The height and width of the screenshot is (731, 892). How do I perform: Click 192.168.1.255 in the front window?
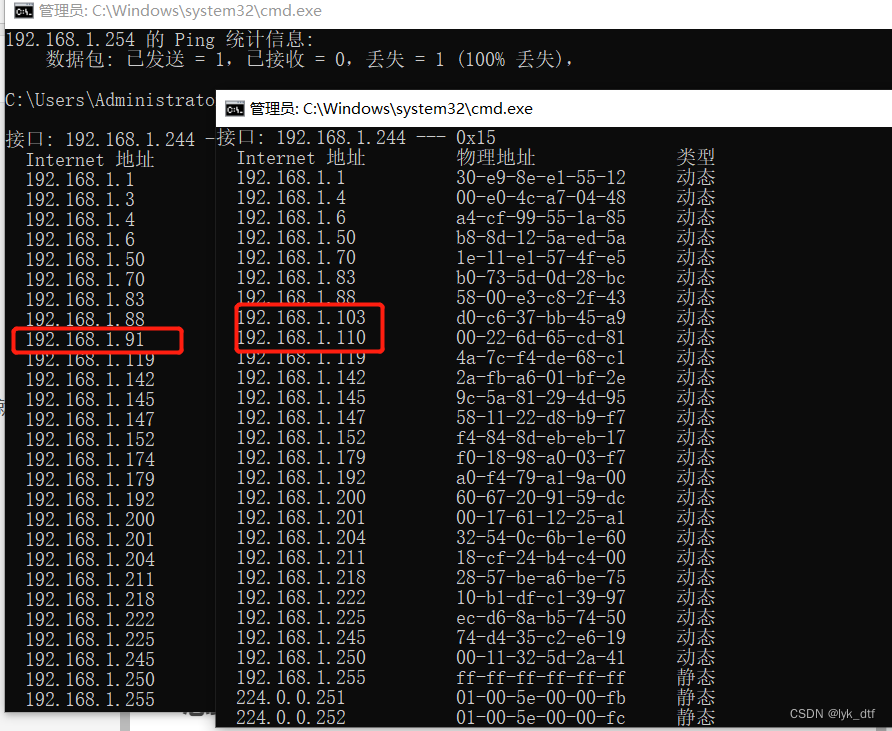(x=301, y=678)
